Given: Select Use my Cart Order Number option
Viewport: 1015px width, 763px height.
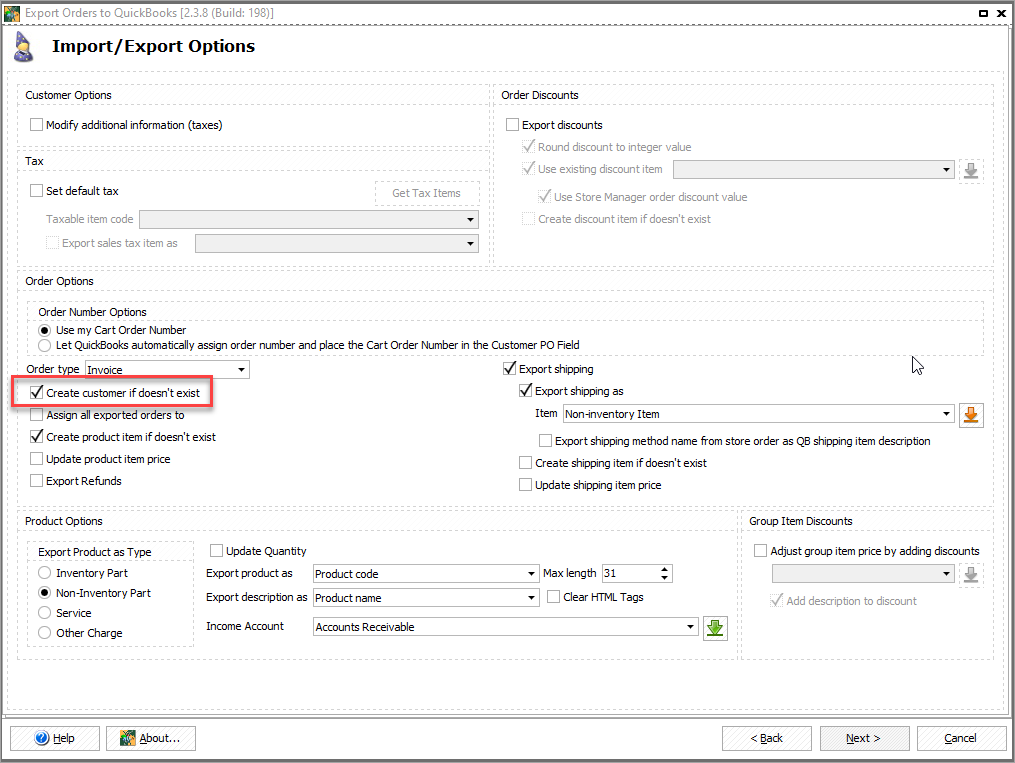Looking at the screenshot, I should click(x=45, y=330).
